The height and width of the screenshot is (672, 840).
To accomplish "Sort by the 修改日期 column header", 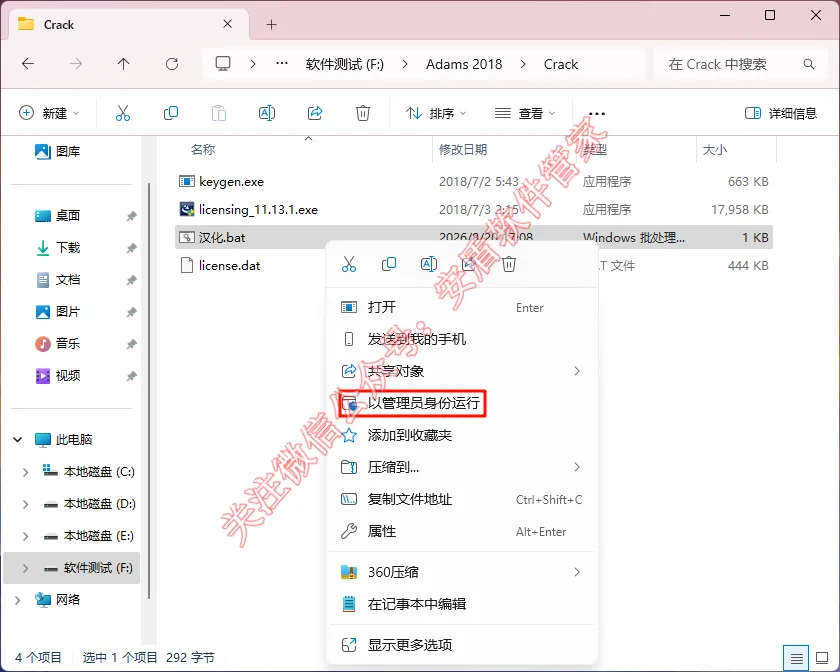I will click(x=463, y=150).
